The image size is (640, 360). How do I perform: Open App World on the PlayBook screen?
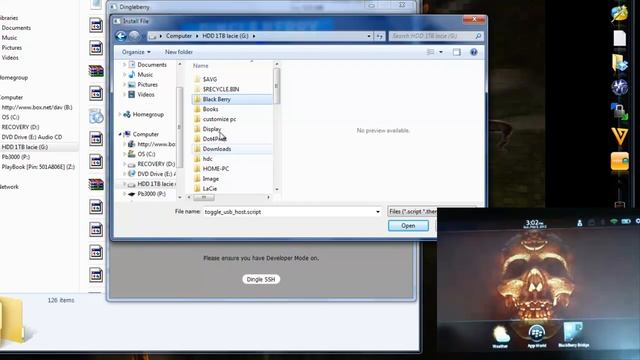click(x=536, y=336)
